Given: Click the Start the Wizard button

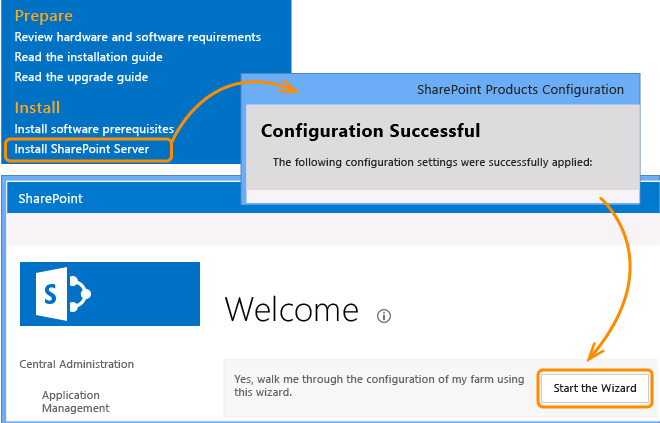Looking at the screenshot, I should point(595,388).
